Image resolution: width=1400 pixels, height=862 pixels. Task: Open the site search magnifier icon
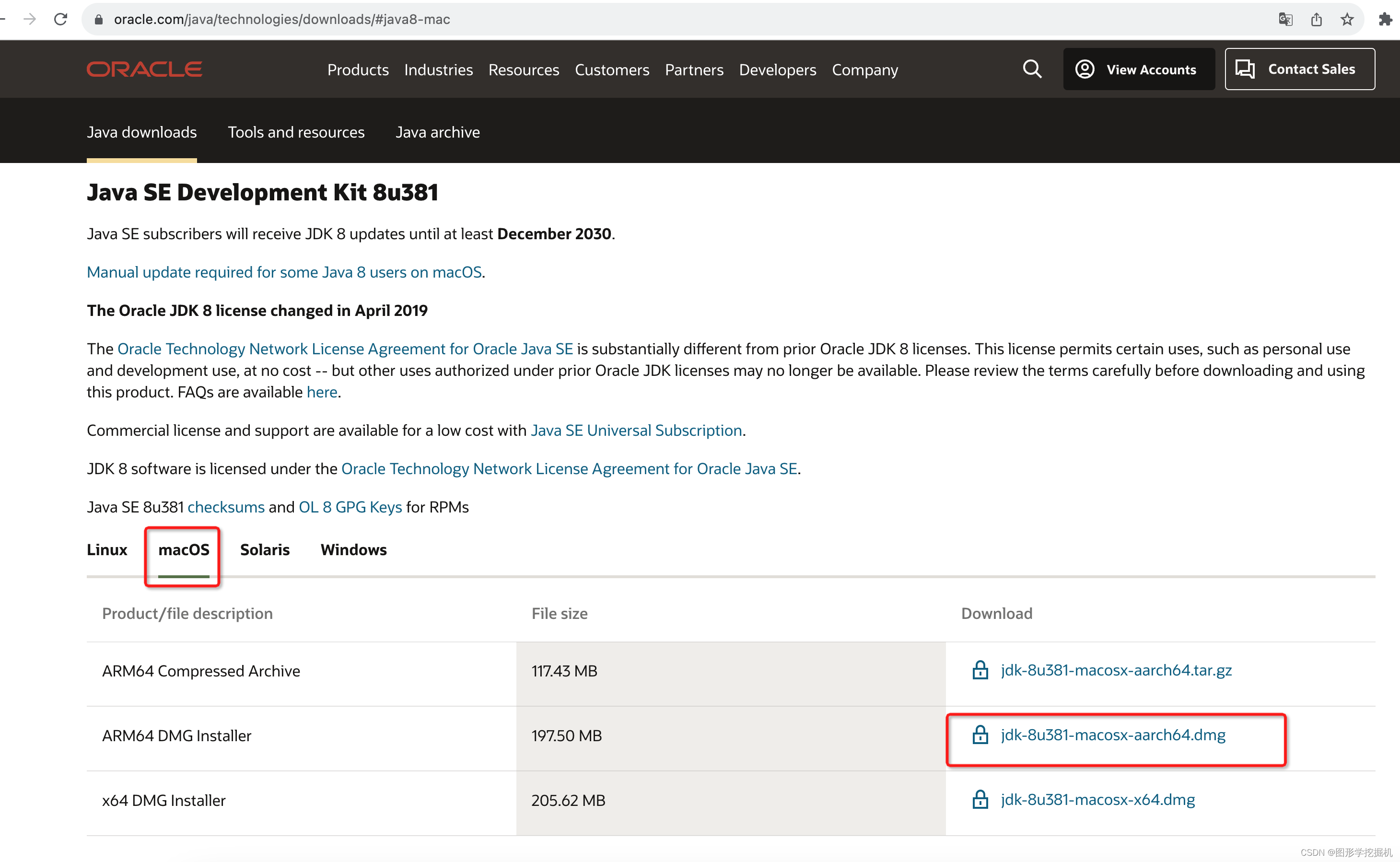pyautogui.click(x=1032, y=69)
